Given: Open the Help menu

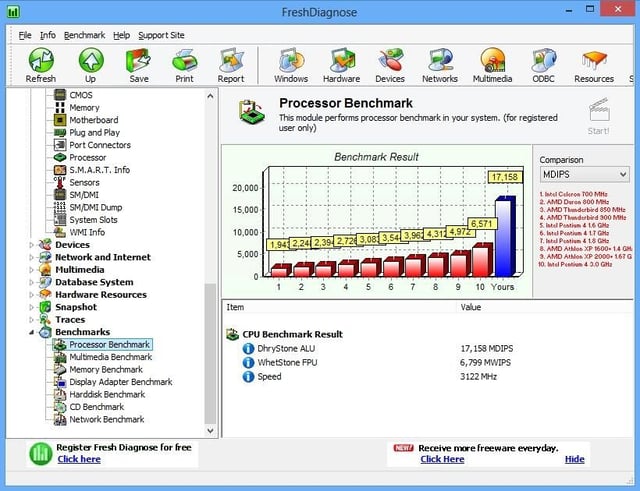Looking at the screenshot, I should coord(121,36).
